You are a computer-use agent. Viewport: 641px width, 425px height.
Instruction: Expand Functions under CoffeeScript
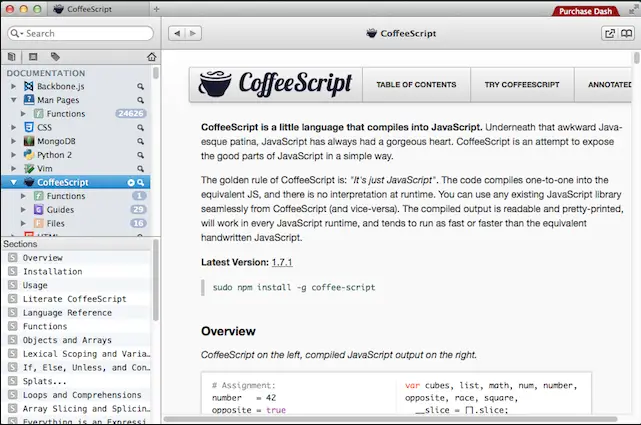(23, 196)
